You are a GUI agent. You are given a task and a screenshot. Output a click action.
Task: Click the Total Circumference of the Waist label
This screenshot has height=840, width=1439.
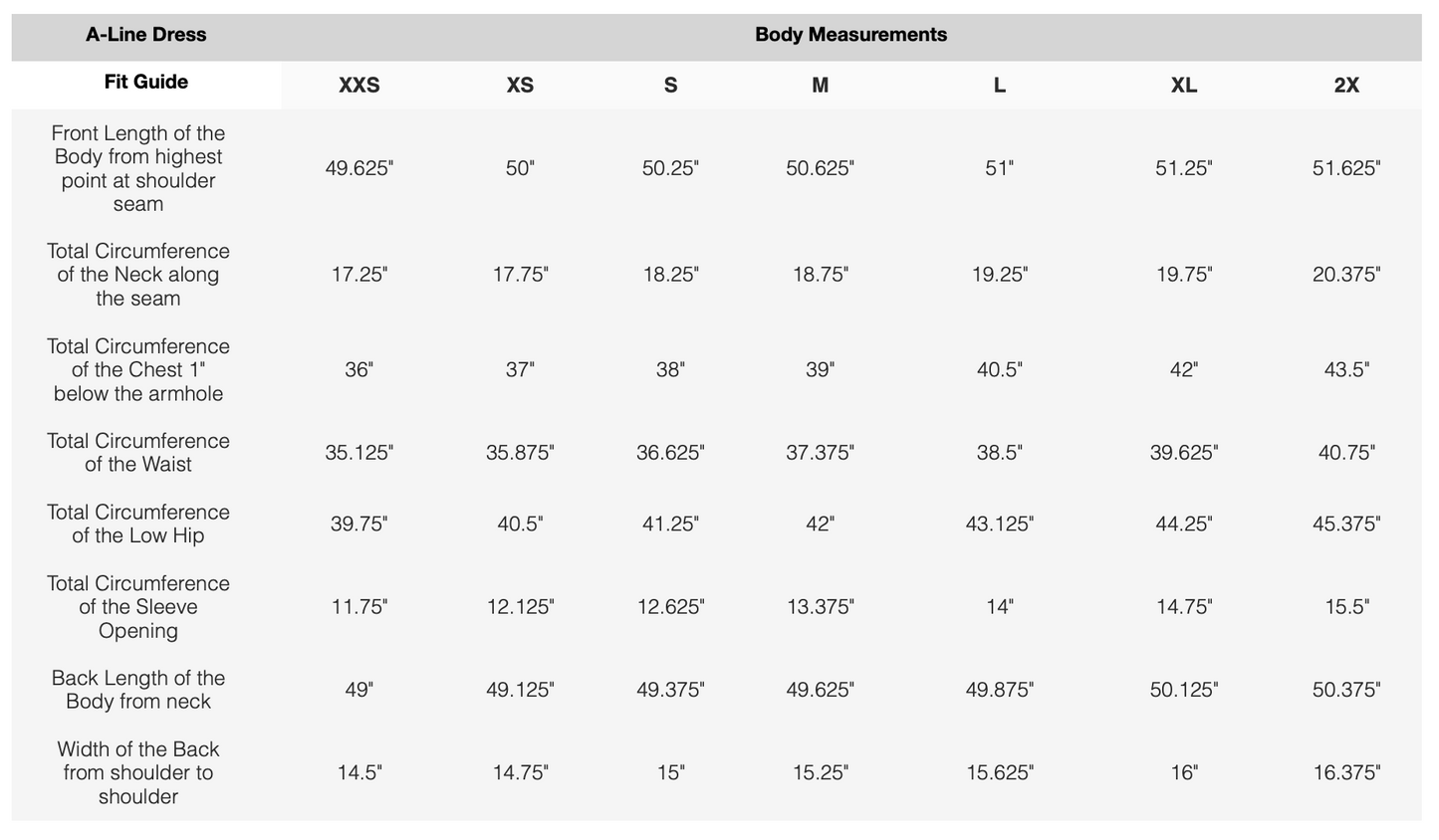pyautogui.click(x=138, y=453)
